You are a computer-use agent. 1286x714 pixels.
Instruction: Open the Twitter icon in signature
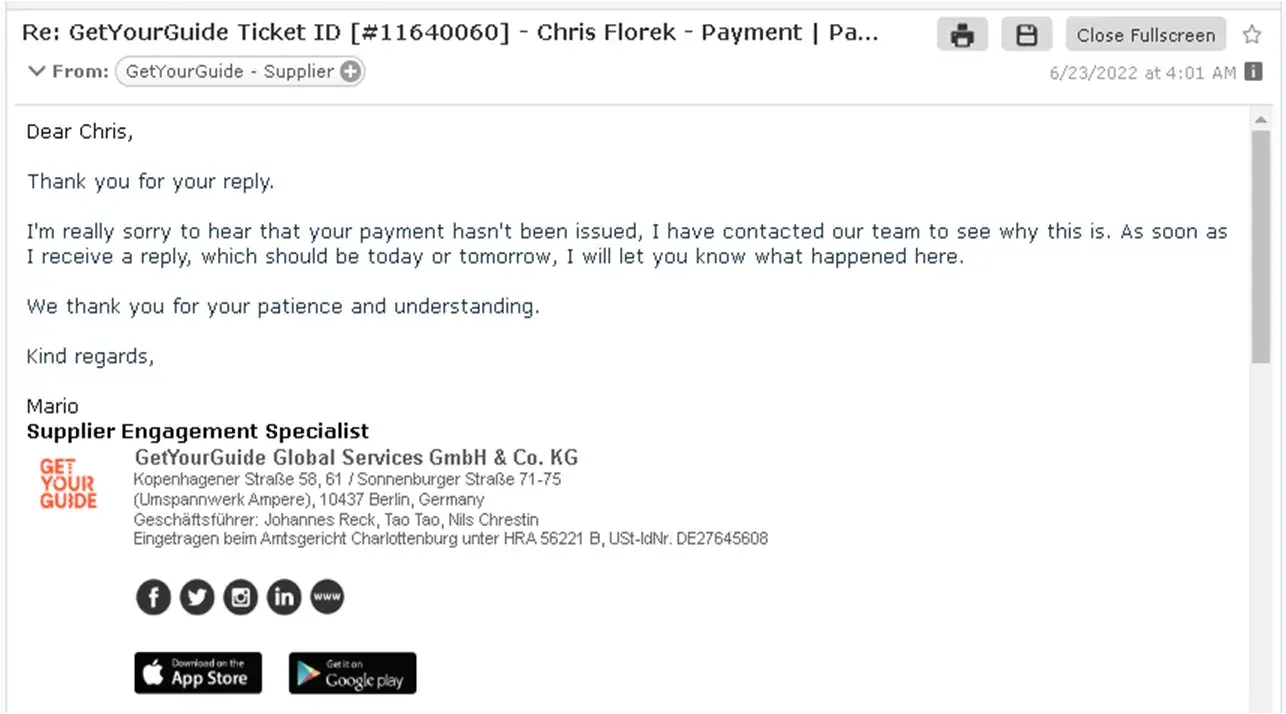197,598
